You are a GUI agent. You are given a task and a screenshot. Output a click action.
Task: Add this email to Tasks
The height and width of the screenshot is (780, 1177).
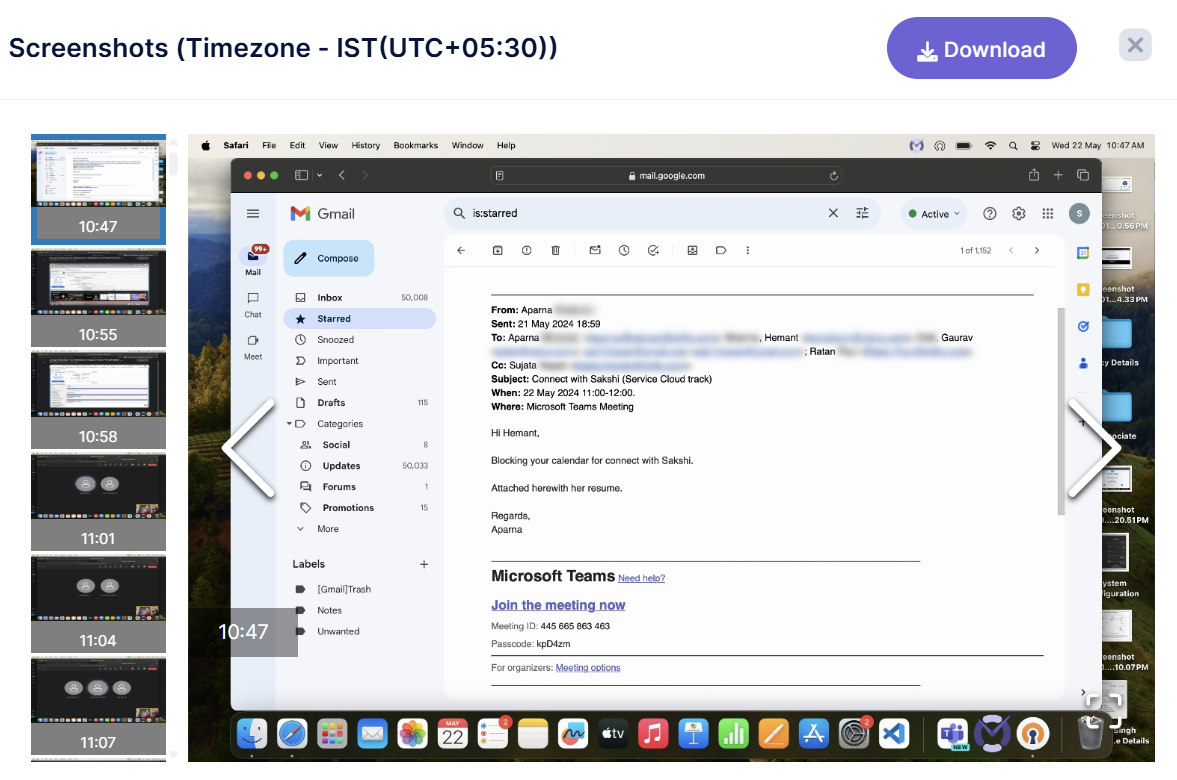[x=653, y=251]
